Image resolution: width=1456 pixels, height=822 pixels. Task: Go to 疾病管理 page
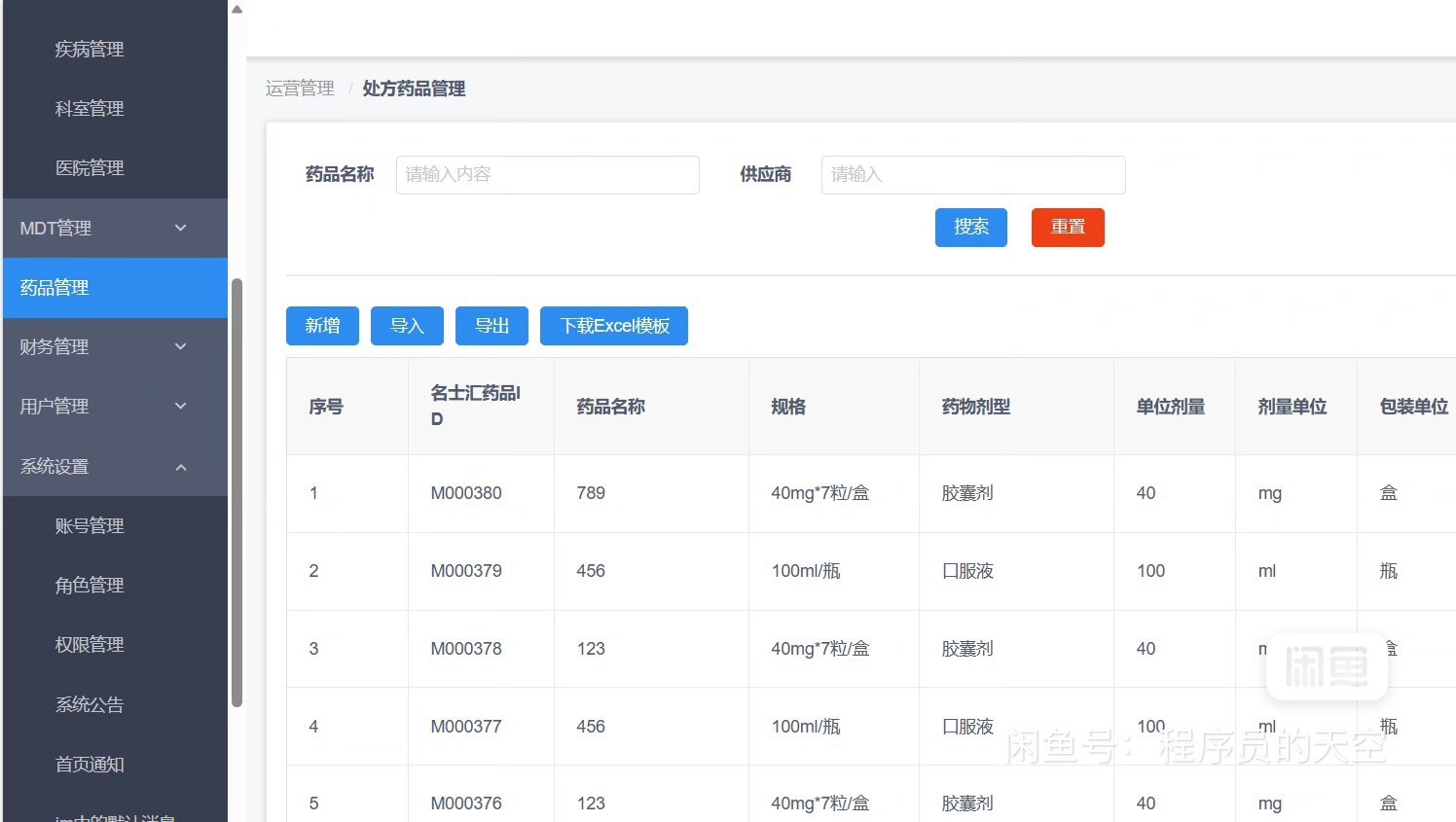(x=90, y=49)
